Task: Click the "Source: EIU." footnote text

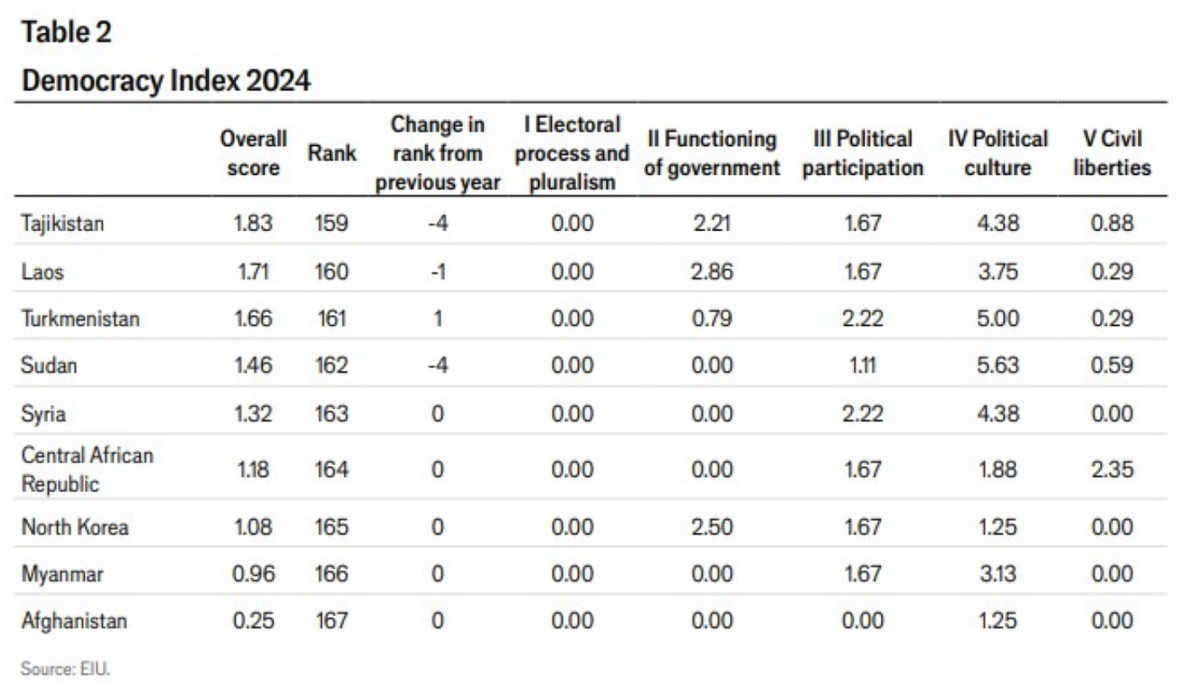Action: point(63,671)
